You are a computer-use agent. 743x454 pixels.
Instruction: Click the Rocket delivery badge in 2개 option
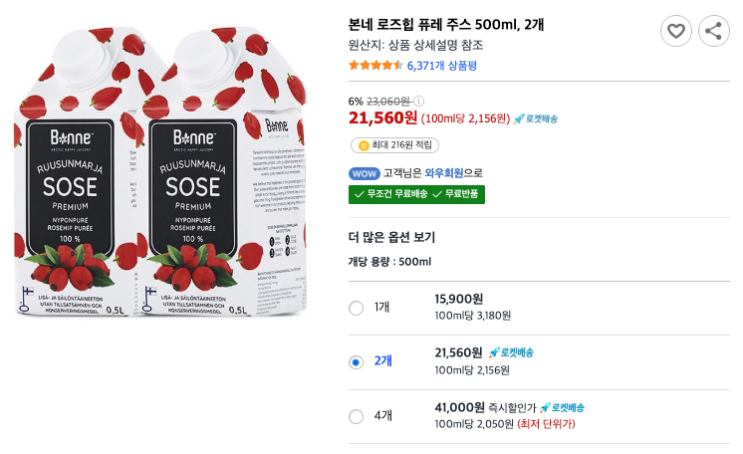click(x=511, y=353)
